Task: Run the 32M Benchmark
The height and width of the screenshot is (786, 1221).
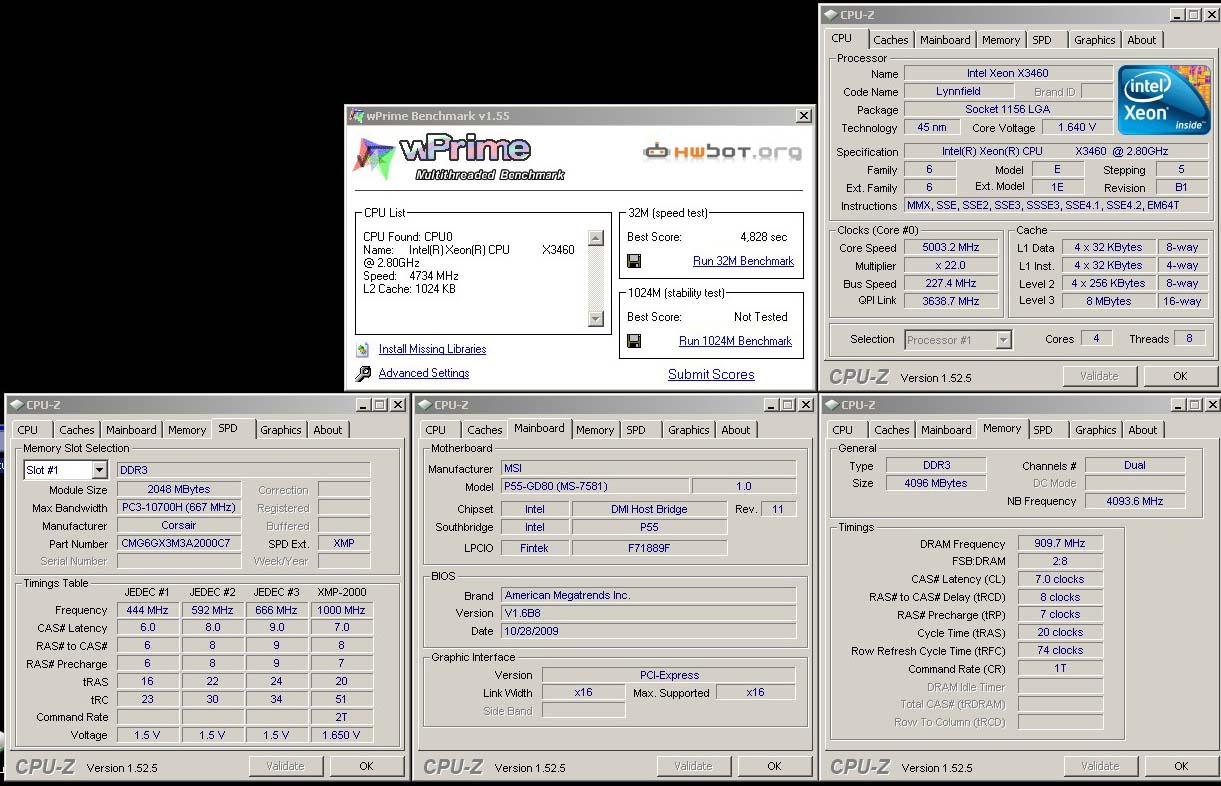Action: pos(743,261)
